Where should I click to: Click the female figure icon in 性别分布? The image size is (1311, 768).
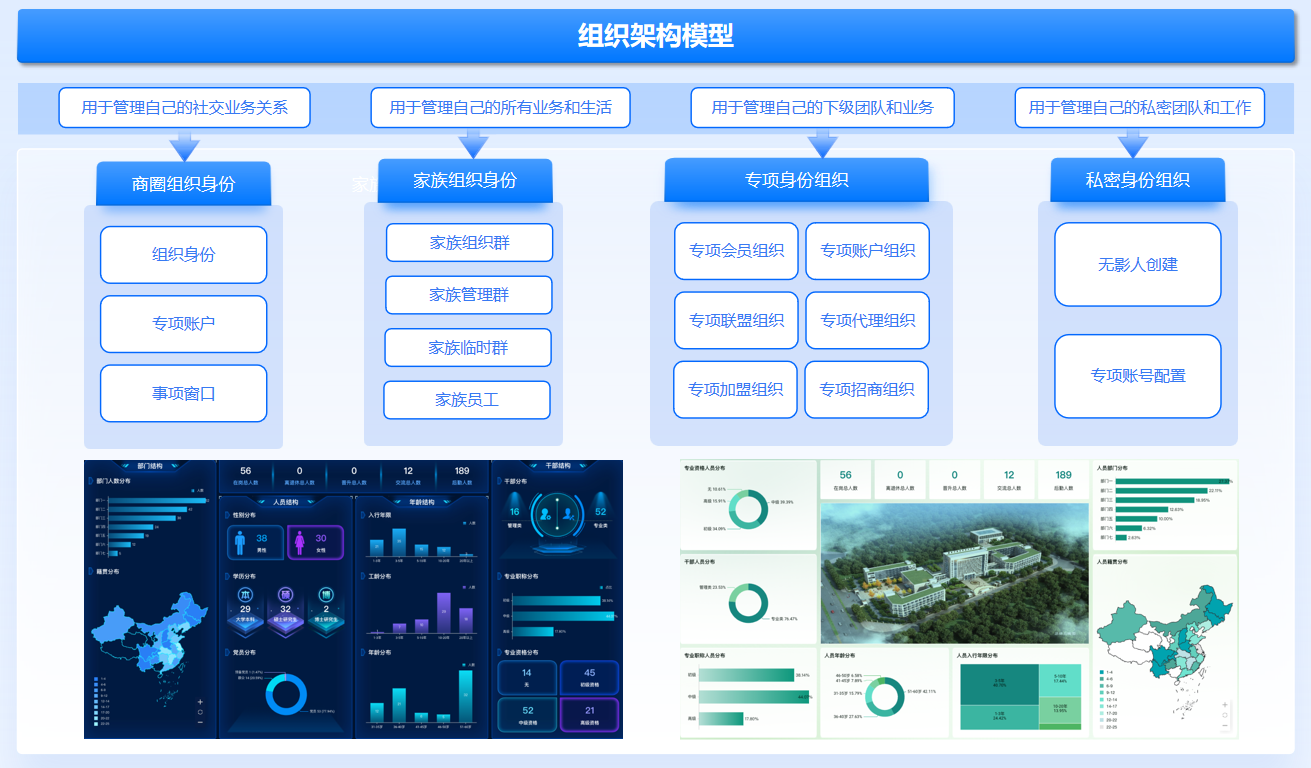(299, 543)
